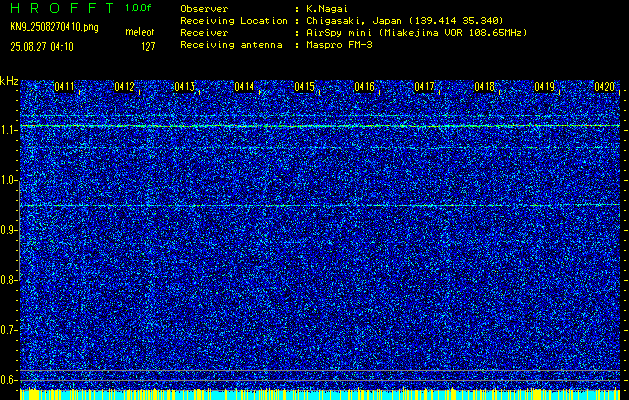Click the 0.8 frequency axis label
Screen dimensions: 629x400
[8, 280]
